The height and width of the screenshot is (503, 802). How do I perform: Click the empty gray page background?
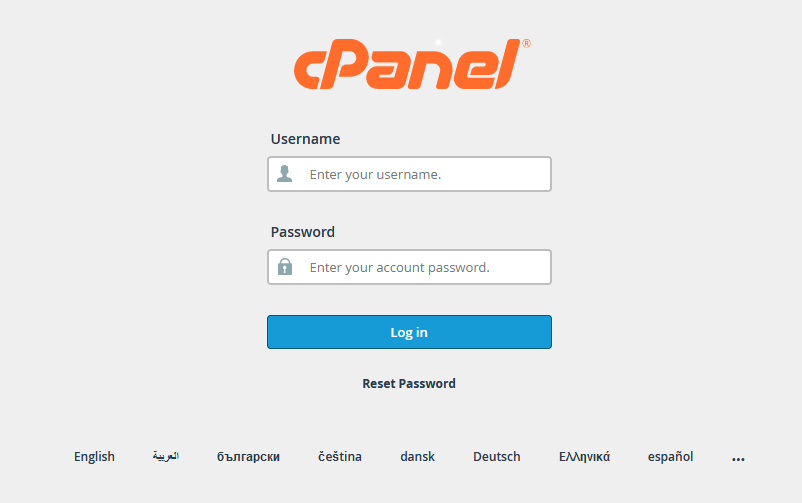[x=128, y=230]
